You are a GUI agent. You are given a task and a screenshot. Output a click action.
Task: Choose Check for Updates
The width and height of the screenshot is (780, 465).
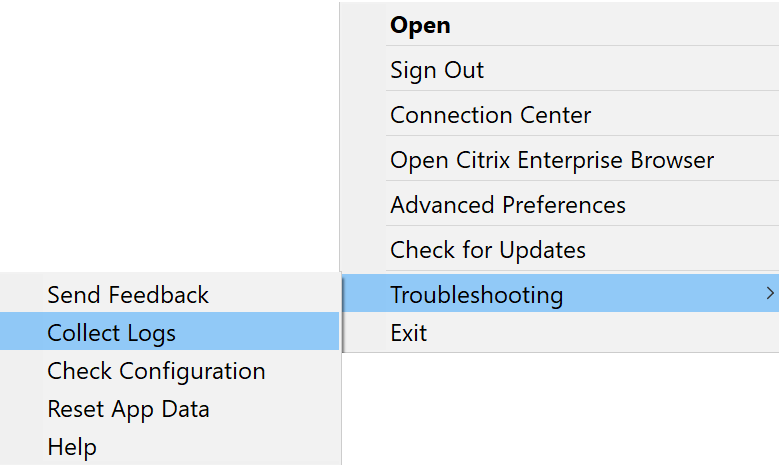tap(488, 250)
